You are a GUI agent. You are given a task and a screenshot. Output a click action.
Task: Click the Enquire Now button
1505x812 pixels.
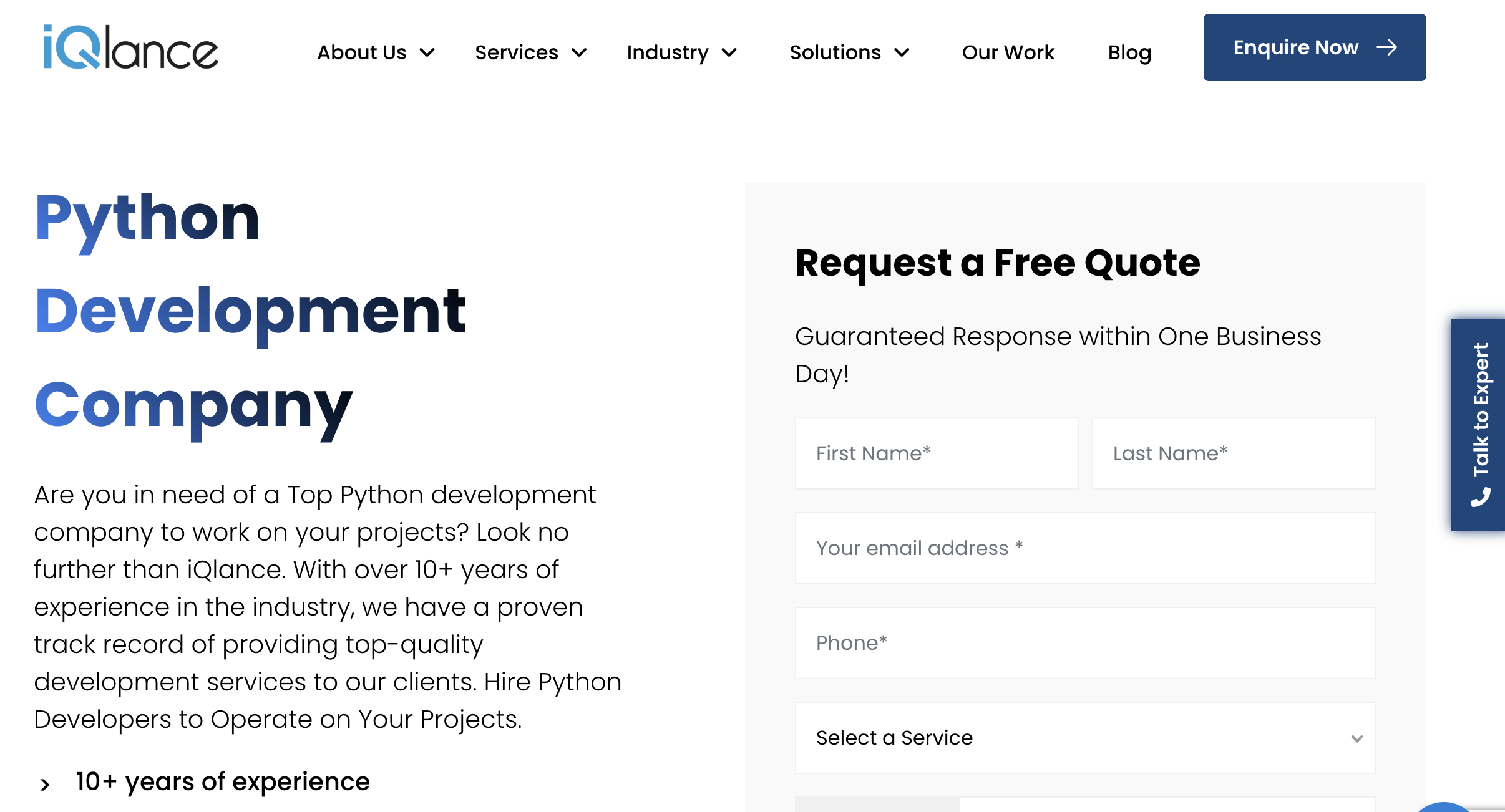(1315, 47)
